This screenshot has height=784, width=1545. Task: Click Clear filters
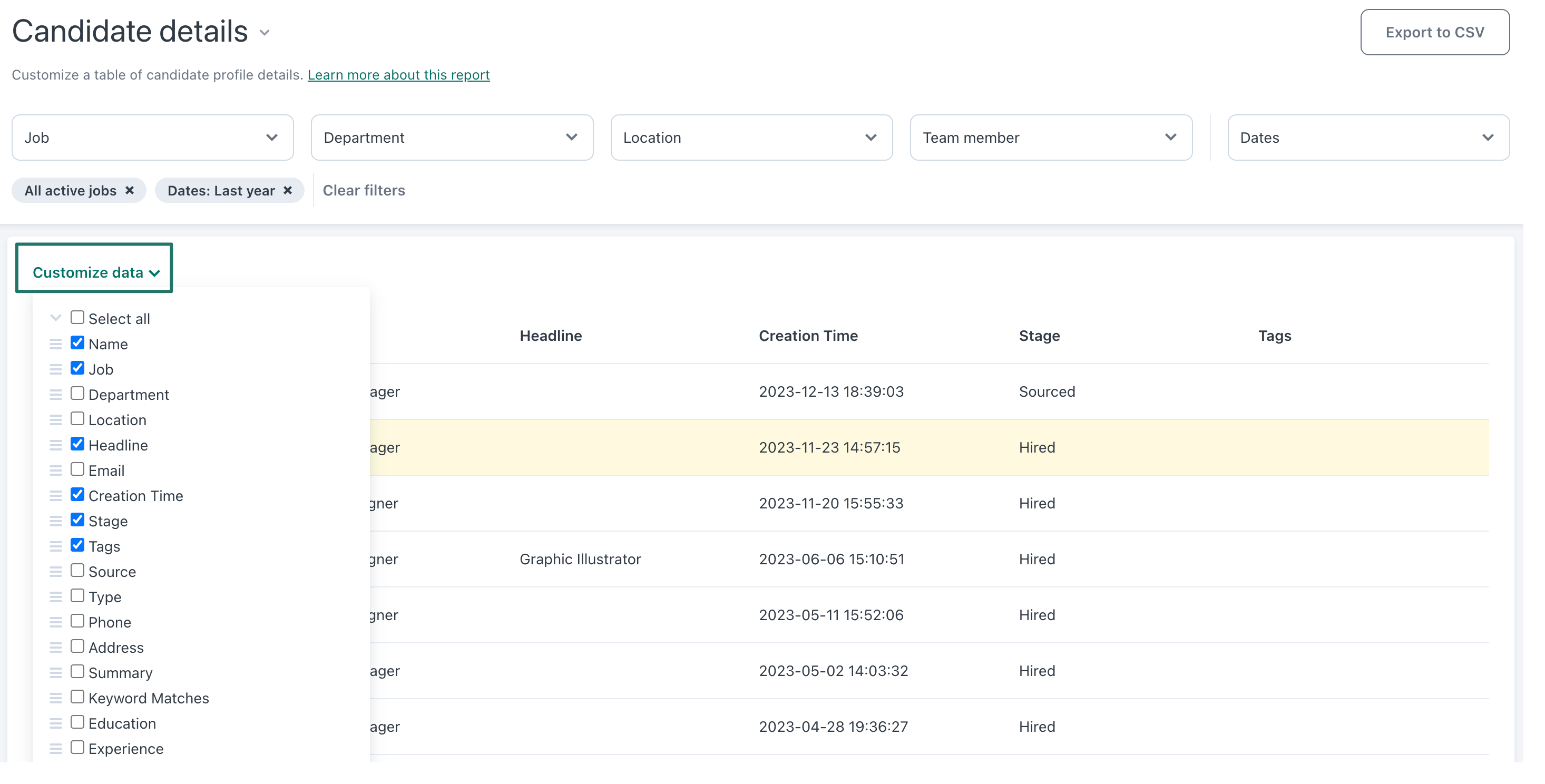point(364,191)
